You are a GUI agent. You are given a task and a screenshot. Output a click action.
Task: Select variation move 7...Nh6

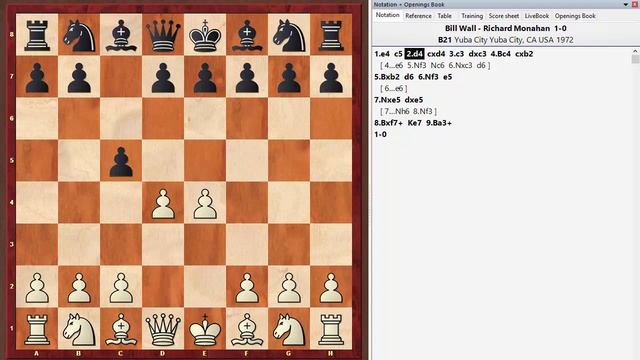(x=397, y=111)
